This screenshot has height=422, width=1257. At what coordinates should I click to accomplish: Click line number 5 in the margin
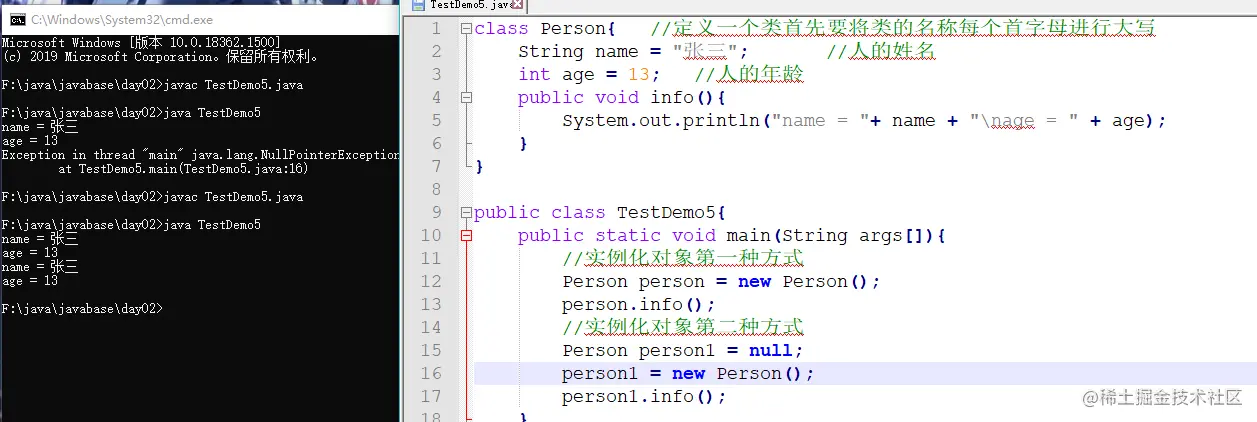point(435,120)
